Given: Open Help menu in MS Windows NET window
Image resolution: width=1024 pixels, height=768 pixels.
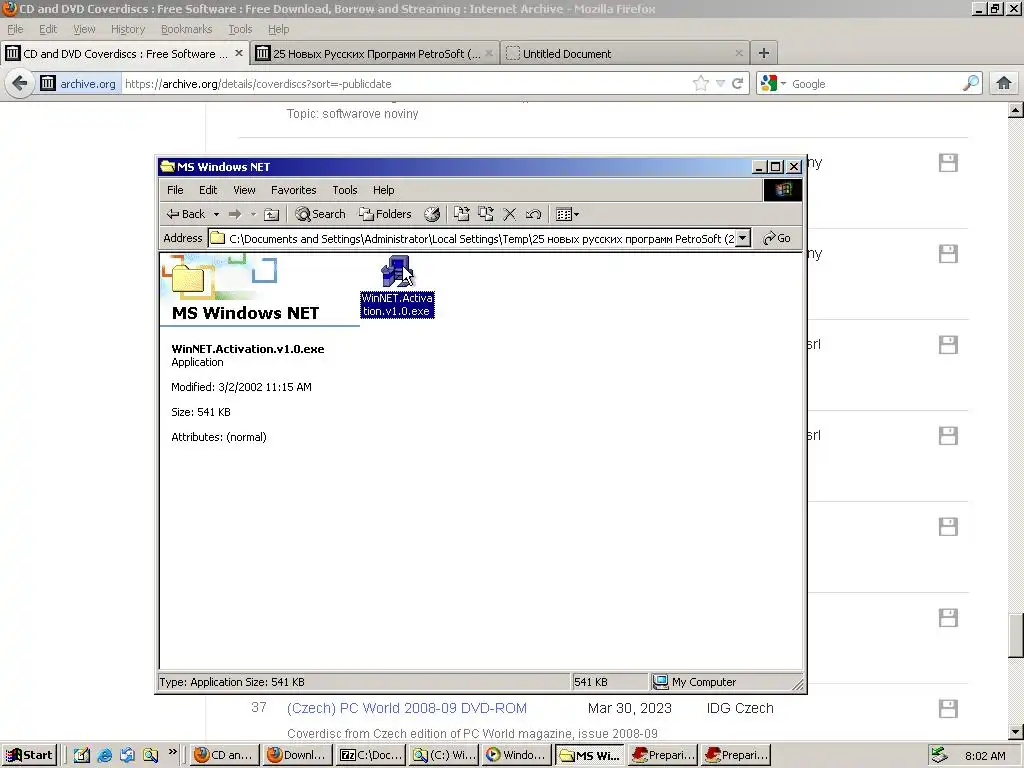Looking at the screenshot, I should 383,190.
